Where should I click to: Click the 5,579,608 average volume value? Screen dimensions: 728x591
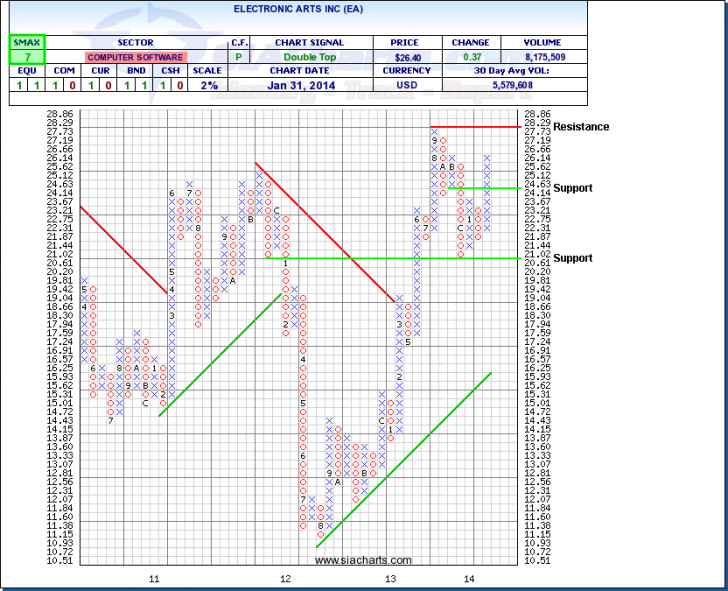(543, 87)
